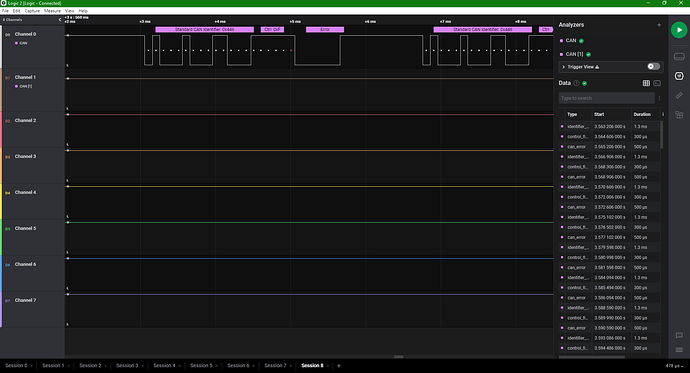Open the feedback chat bubble icon

[679, 335]
